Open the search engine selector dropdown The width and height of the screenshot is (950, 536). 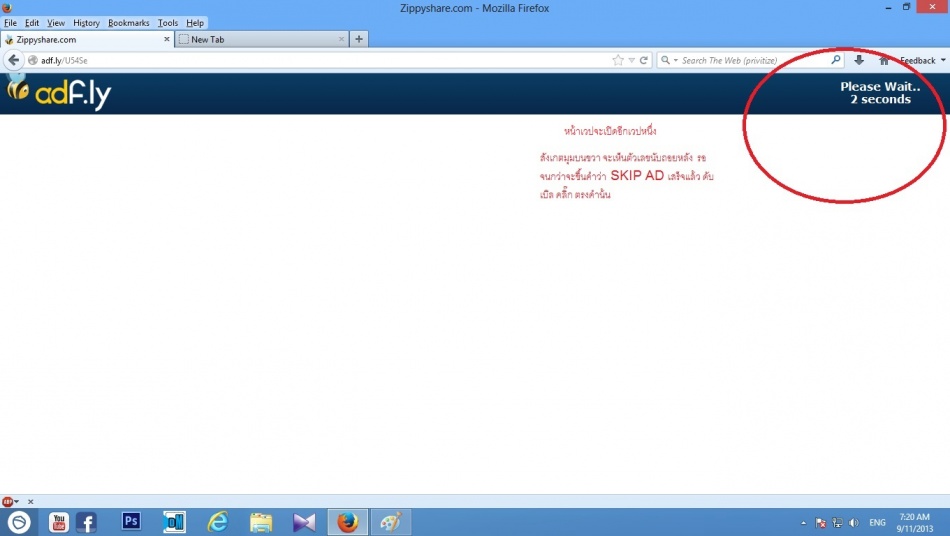669,60
